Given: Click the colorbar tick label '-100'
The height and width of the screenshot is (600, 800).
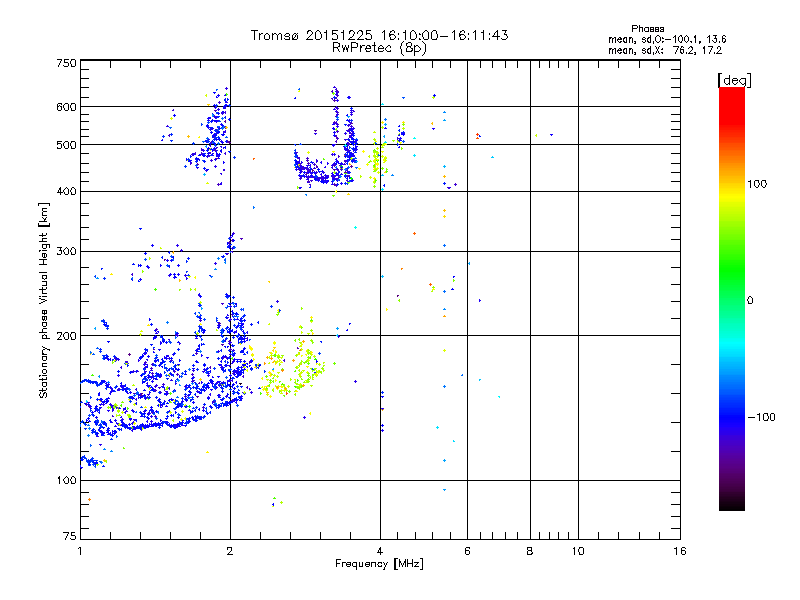Looking at the screenshot, I should 761,417.
